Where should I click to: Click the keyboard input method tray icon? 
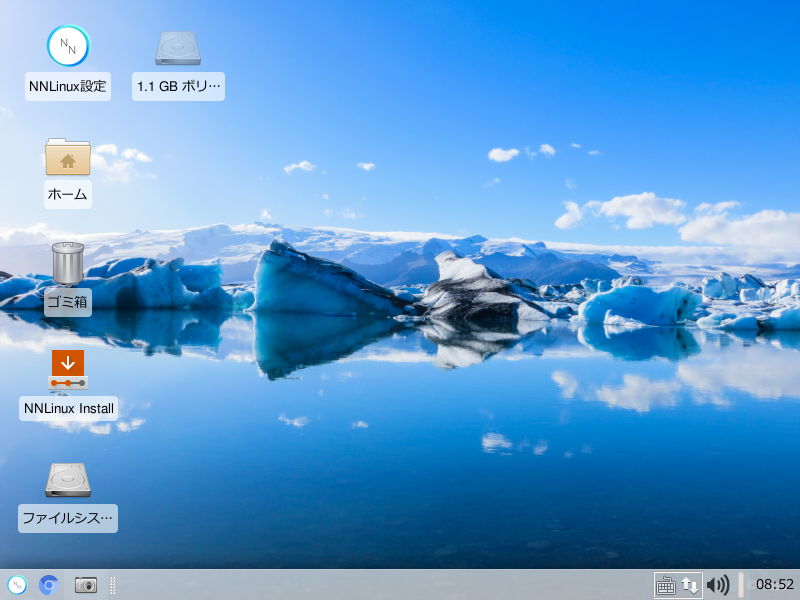click(666, 585)
